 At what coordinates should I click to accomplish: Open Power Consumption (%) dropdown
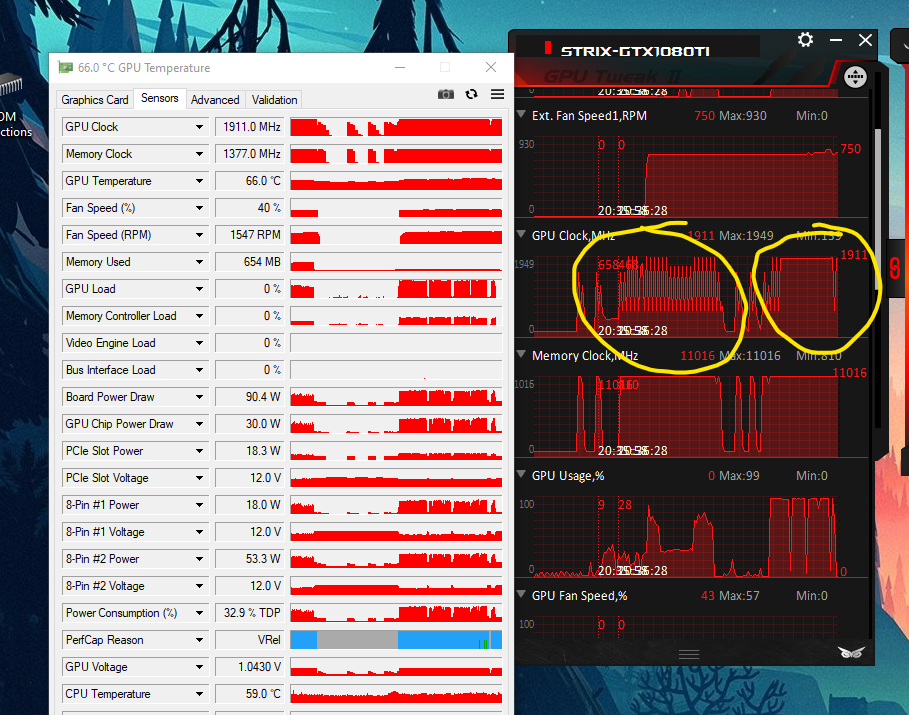click(199, 613)
